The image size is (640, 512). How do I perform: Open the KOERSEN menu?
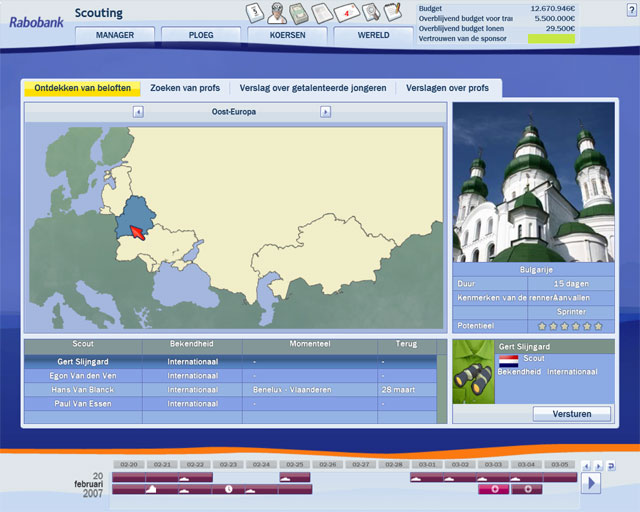tap(287, 35)
